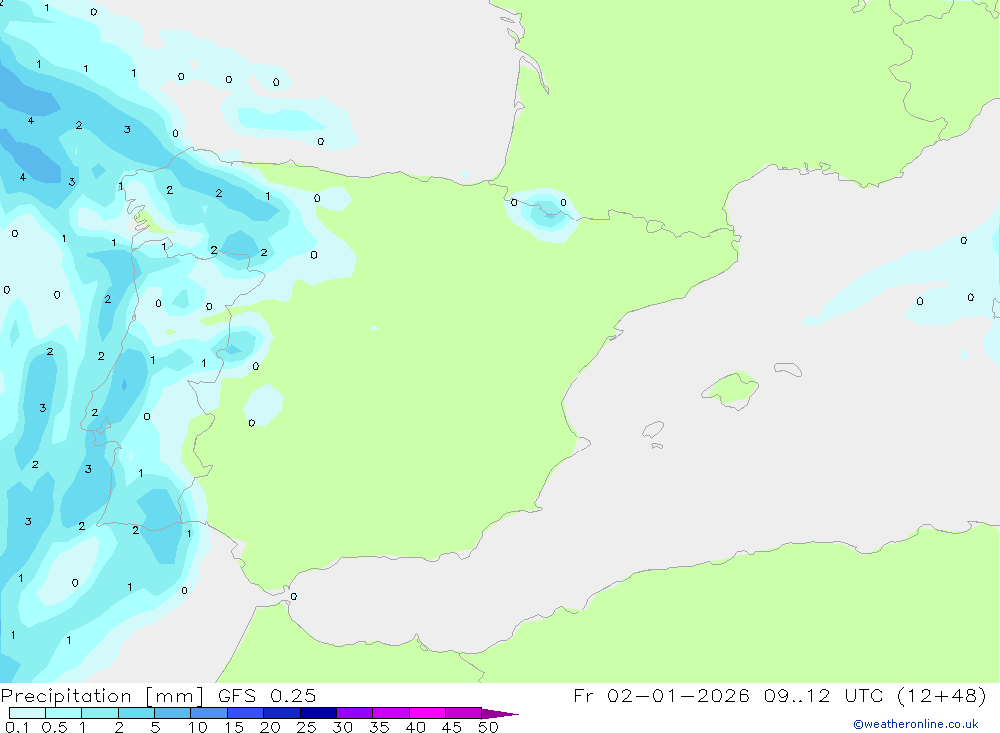This screenshot has width=1000, height=733.
Task: Click the 45–50 mm dark magenta legend swatch
Action: tap(463, 713)
